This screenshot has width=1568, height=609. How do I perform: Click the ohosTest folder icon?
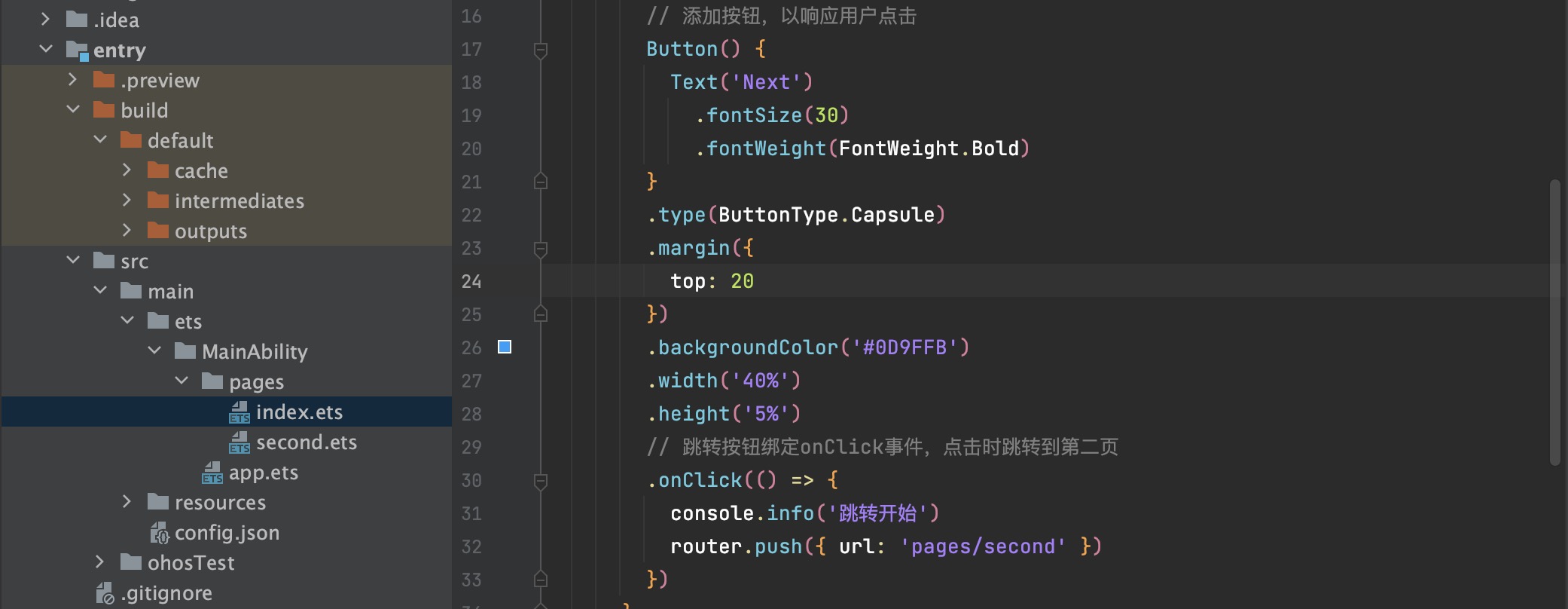131,562
